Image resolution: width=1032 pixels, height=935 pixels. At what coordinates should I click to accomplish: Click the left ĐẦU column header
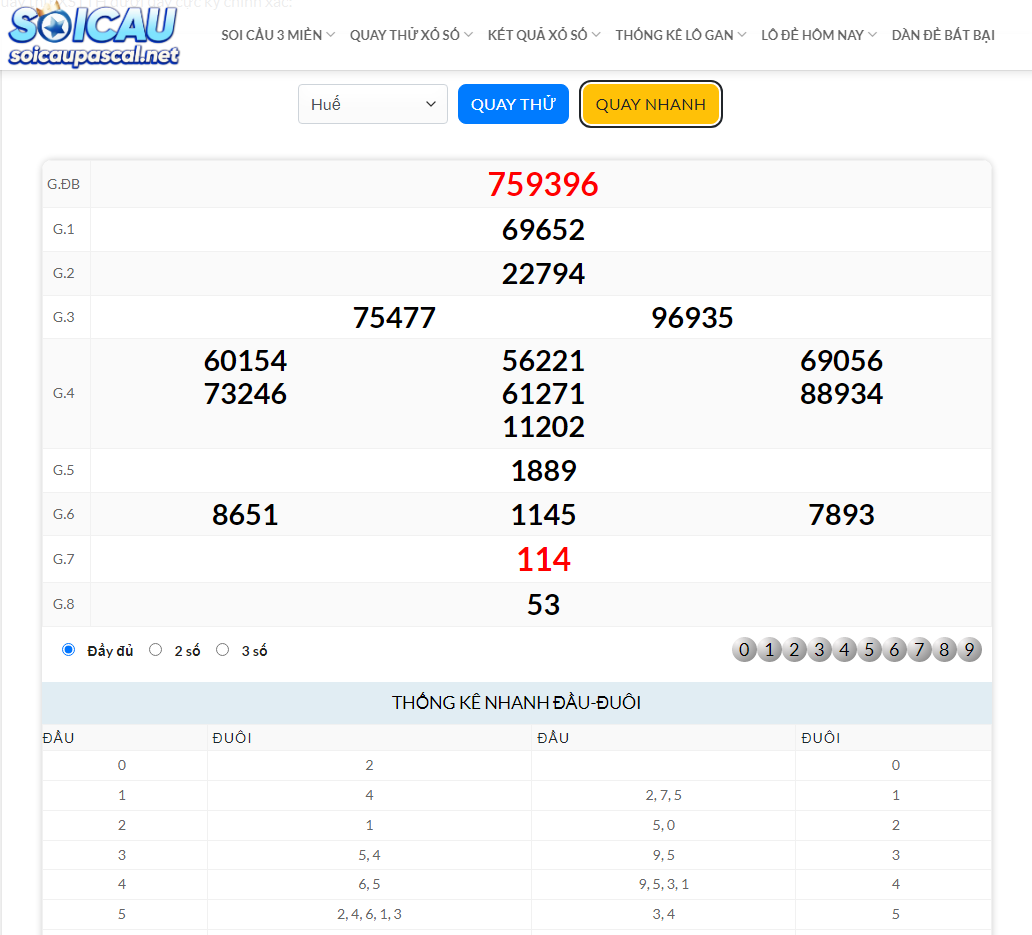[59, 738]
